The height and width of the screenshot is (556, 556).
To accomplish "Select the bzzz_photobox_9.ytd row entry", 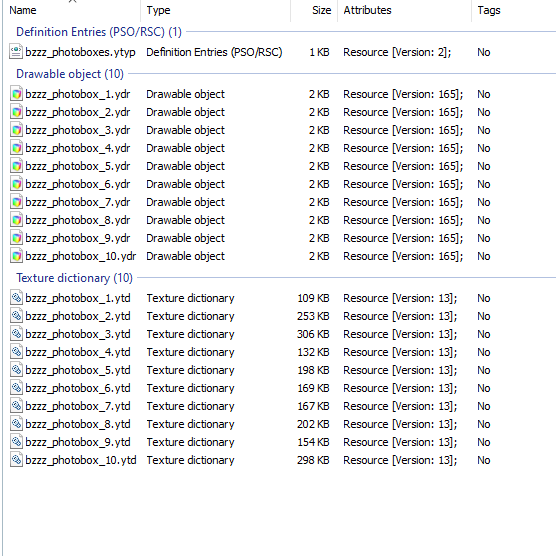I will (x=279, y=442).
